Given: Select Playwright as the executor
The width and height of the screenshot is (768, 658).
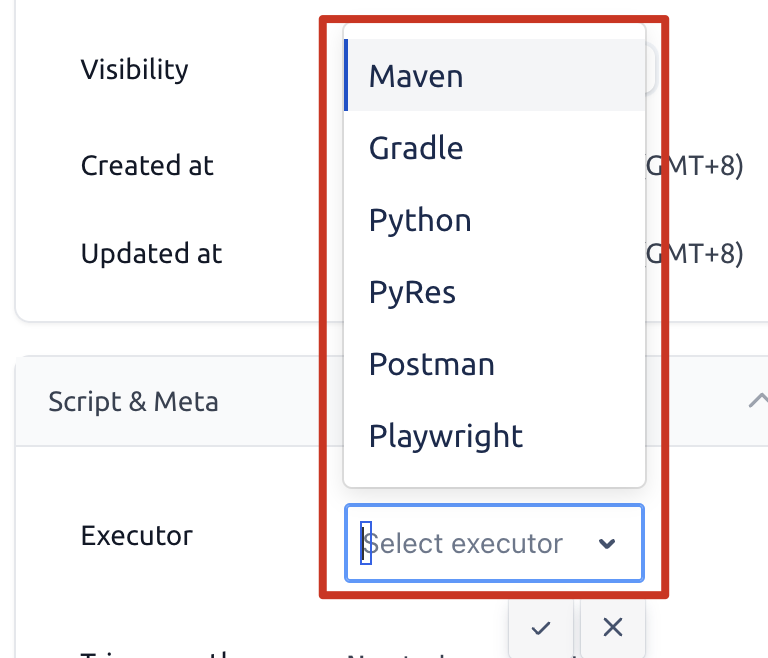Looking at the screenshot, I should tap(445, 436).
